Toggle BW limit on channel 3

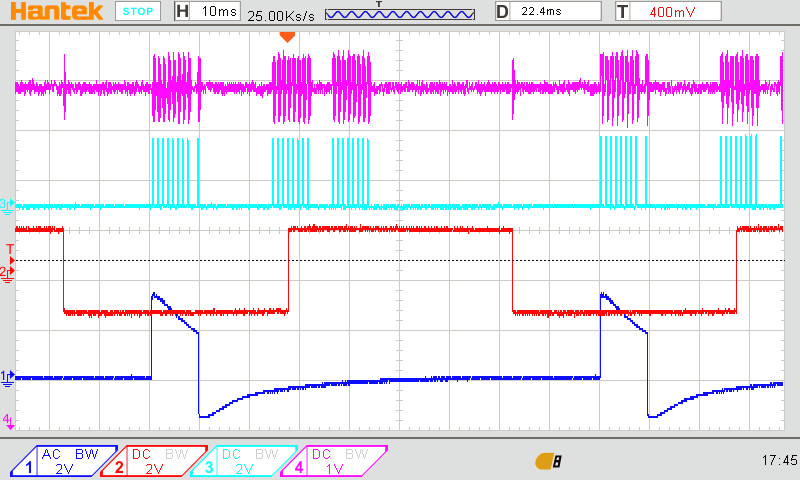[266, 454]
